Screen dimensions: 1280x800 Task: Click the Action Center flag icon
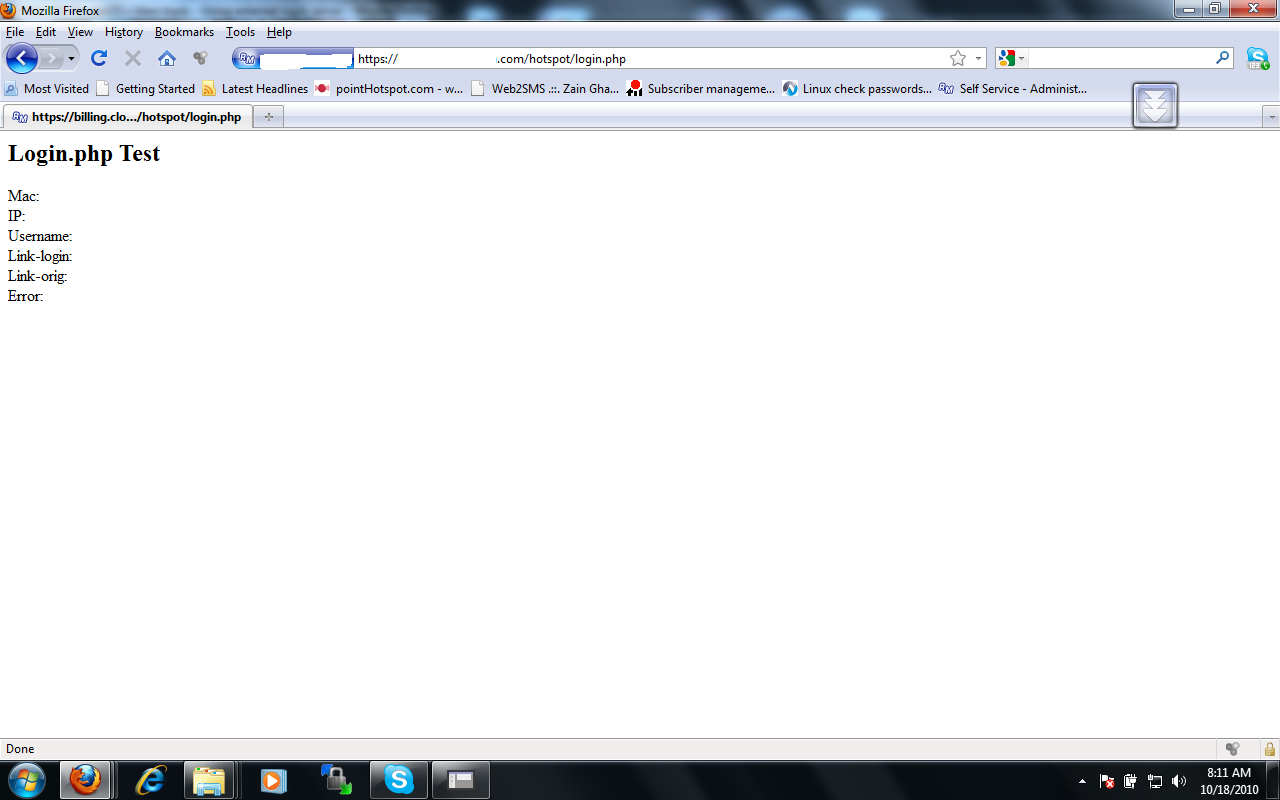(1108, 779)
